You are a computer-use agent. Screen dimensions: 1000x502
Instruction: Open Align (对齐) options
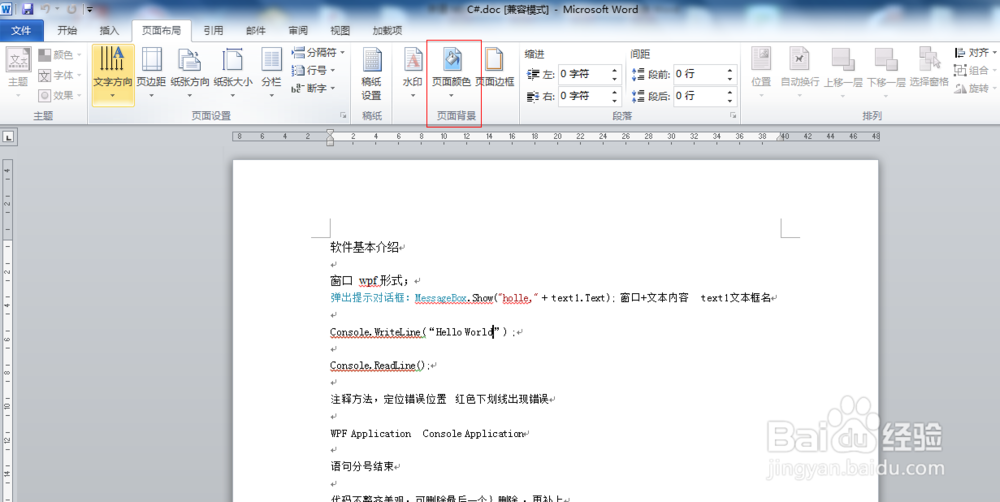(x=974, y=52)
